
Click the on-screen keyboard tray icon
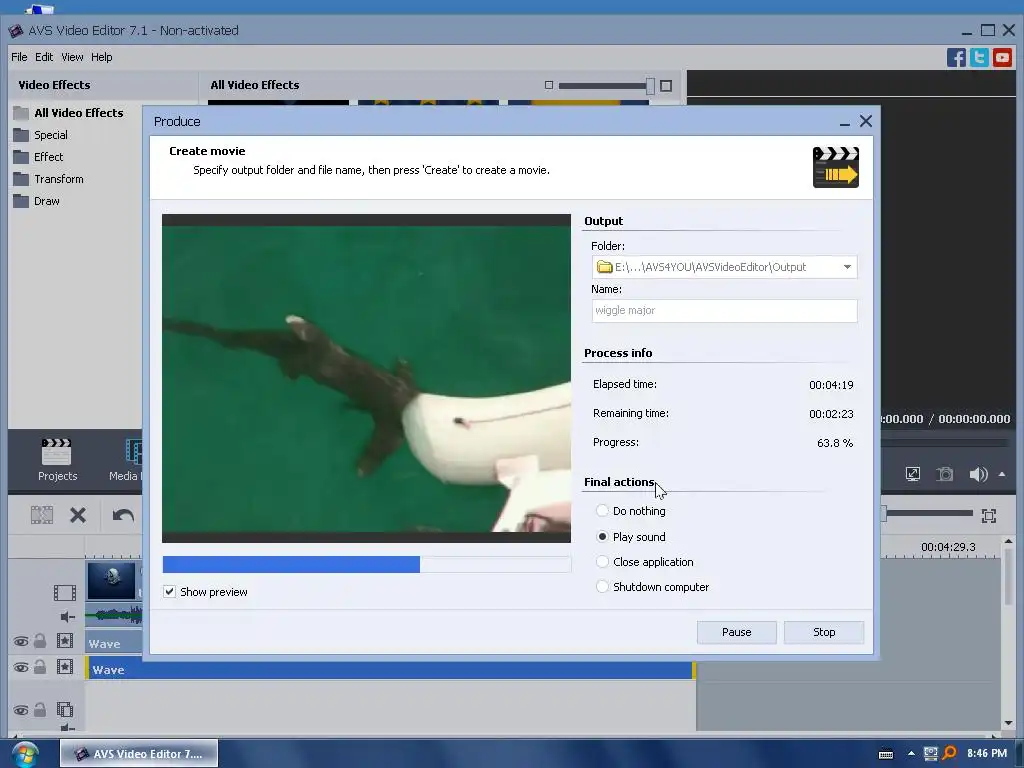(x=886, y=754)
